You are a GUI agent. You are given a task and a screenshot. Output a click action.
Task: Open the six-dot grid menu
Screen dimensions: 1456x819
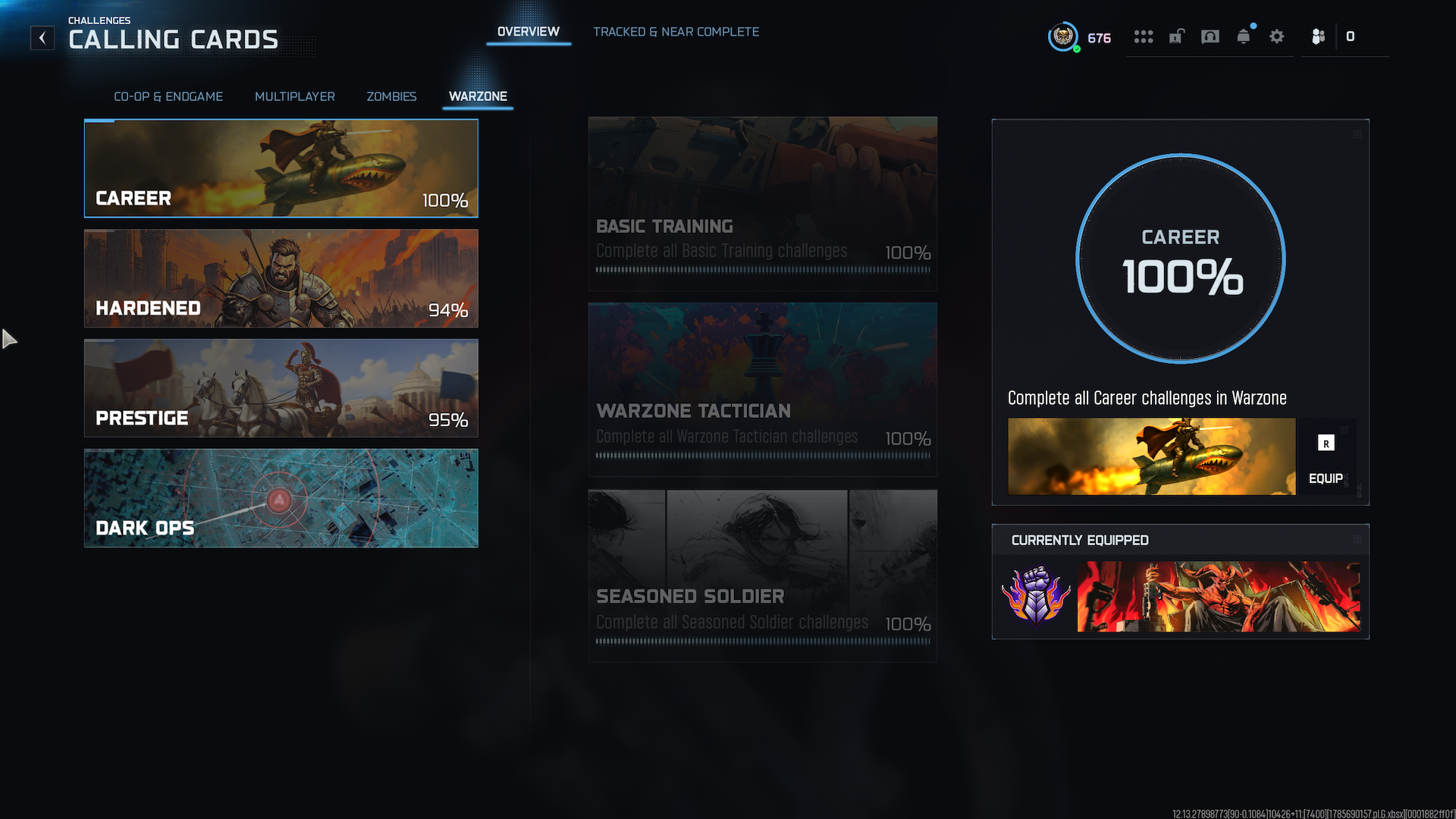1143,36
